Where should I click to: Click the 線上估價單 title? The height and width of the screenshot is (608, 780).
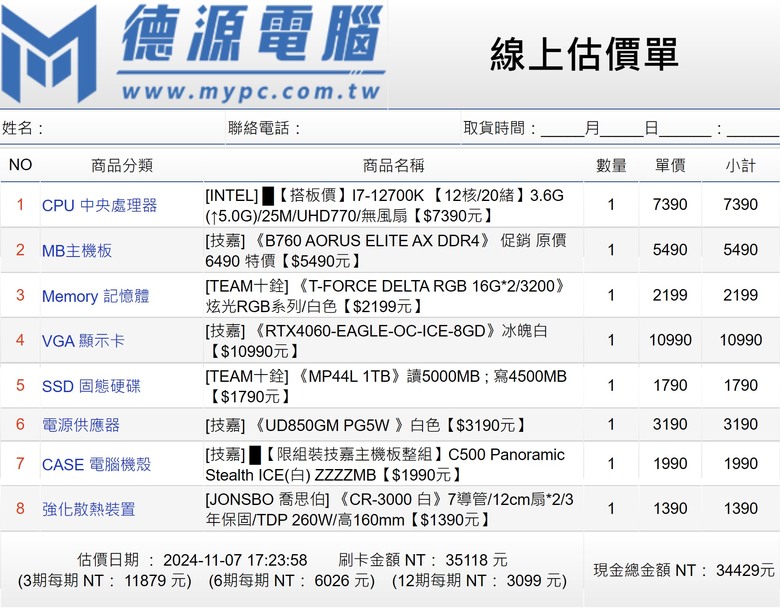point(584,54)
